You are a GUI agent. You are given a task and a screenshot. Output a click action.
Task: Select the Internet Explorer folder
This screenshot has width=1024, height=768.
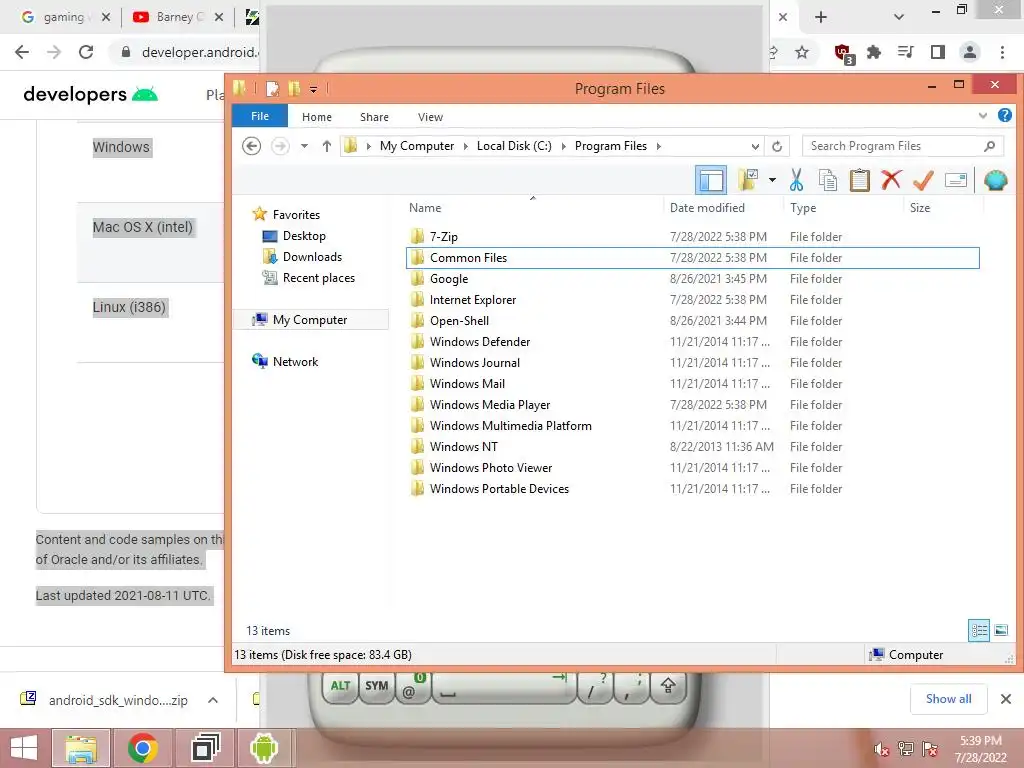tap(473, 299)
